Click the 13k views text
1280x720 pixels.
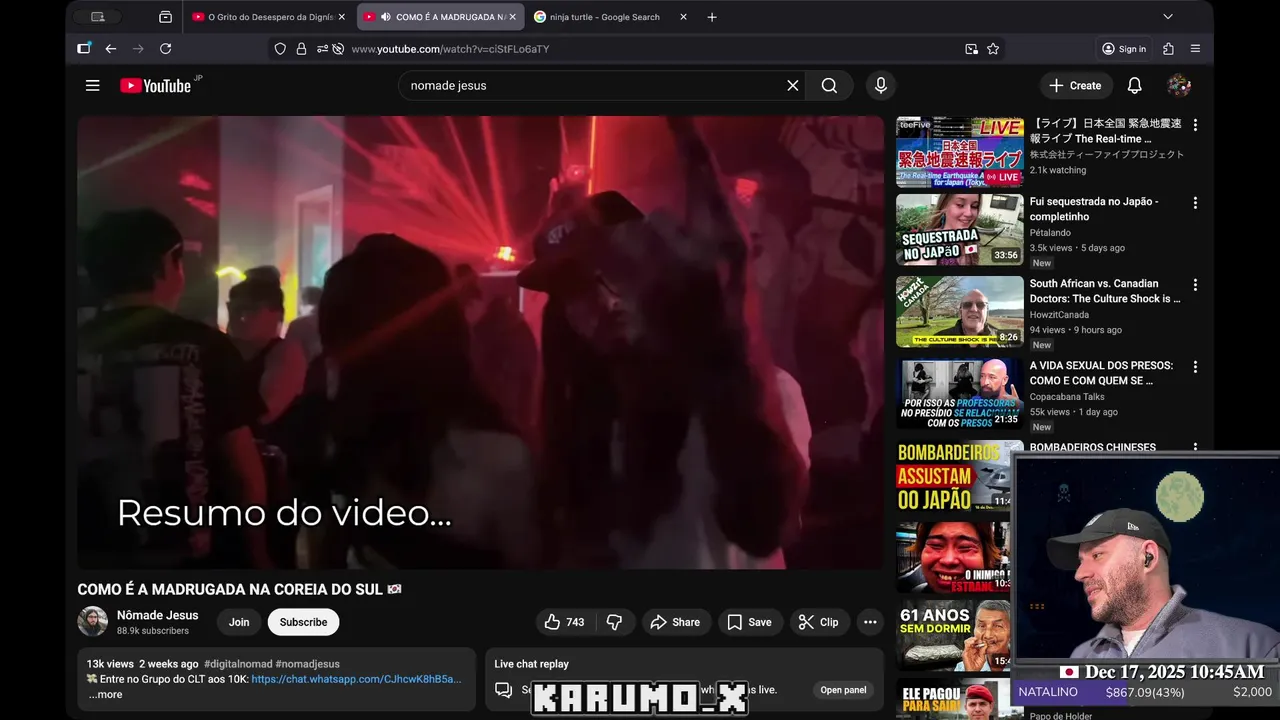coord(110,664)
